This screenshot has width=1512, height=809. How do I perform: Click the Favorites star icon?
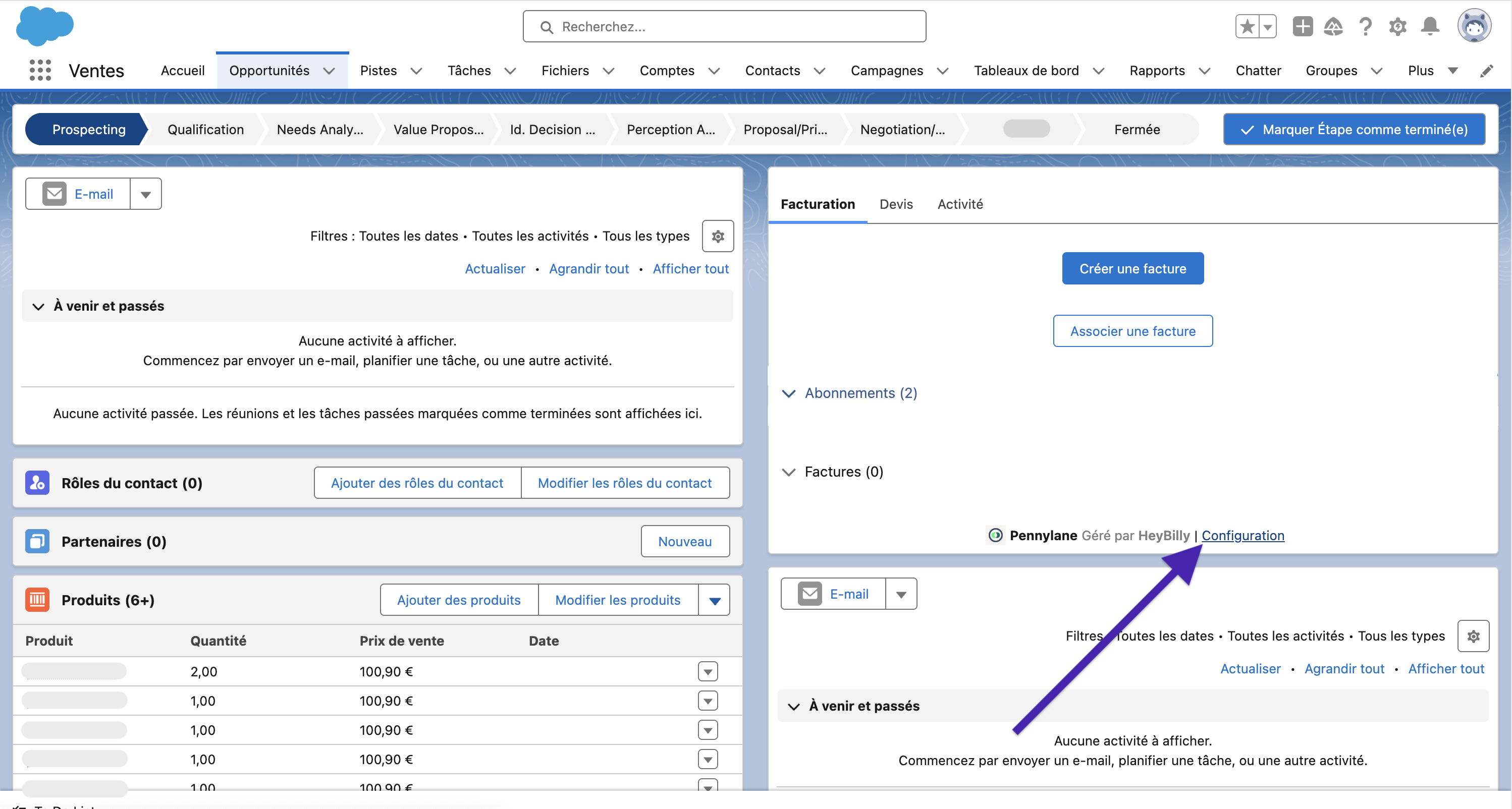1247,26
